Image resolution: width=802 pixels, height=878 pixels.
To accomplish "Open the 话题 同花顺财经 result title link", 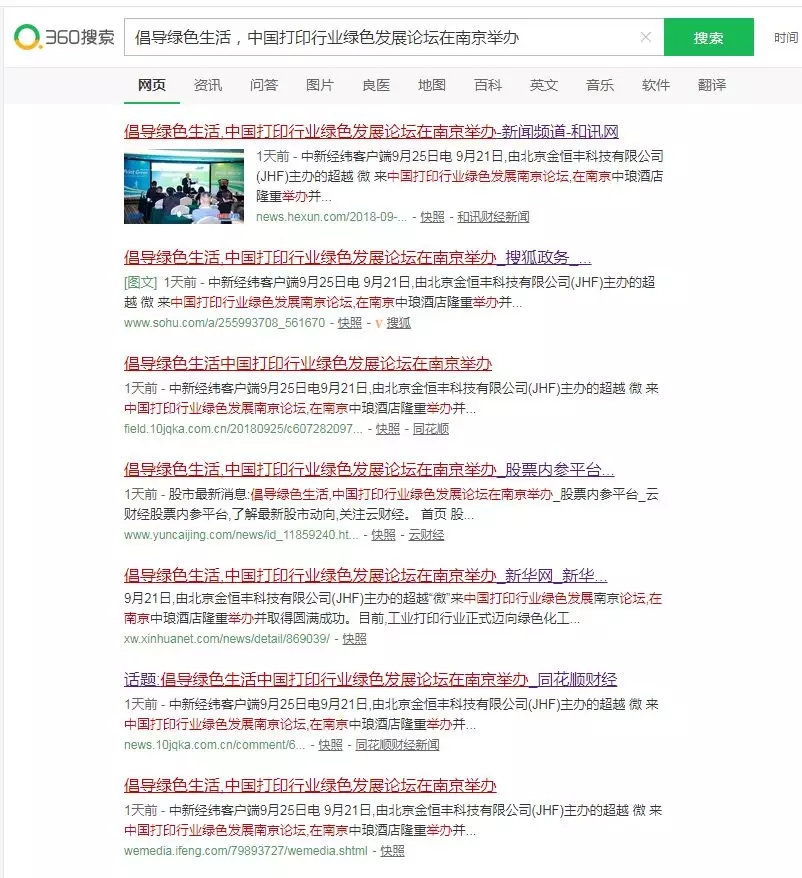I will click(x=370, y=679).
